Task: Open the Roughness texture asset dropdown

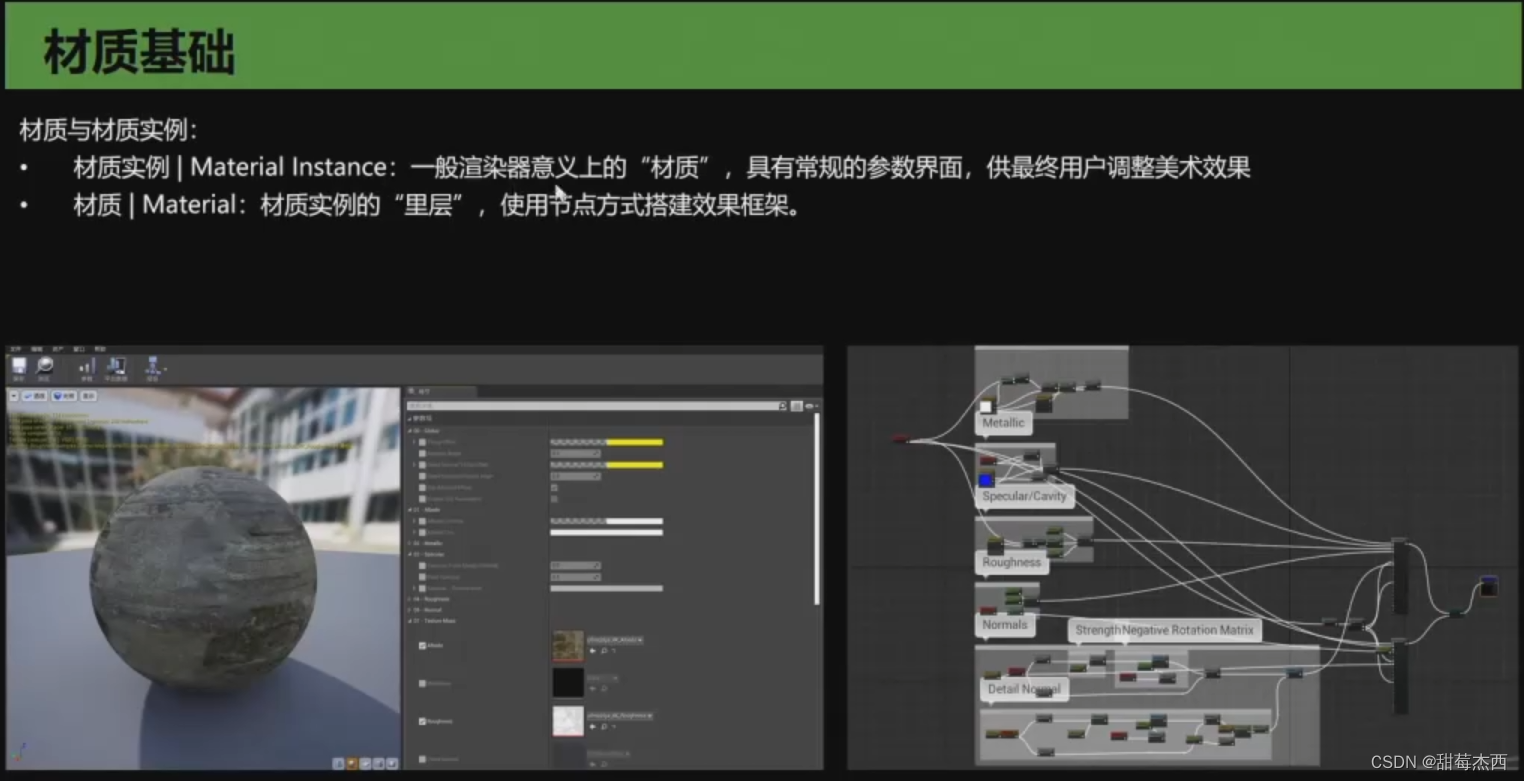Action: click(620, 716)
